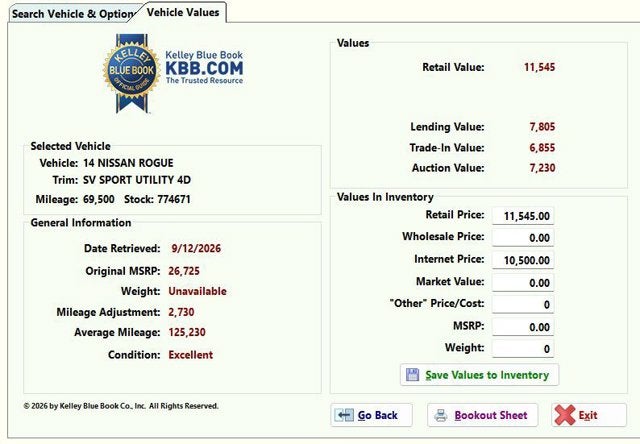Click the Selected Vehicle heading
The width and height of the screenshot is (640, 444).
(x=71, y=146)
